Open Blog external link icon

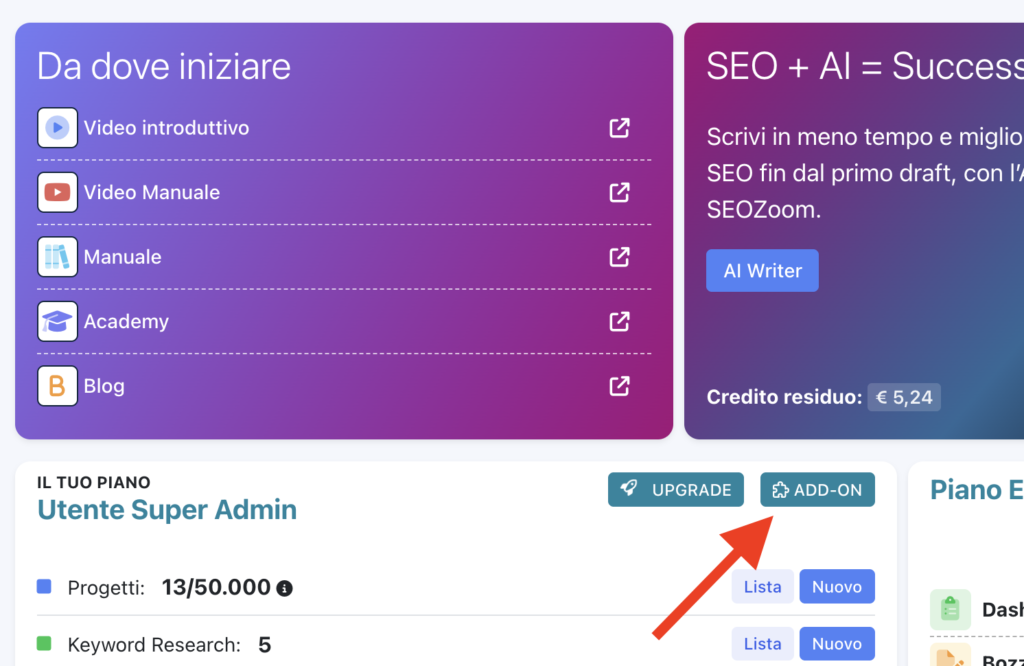tap(620, 386)
